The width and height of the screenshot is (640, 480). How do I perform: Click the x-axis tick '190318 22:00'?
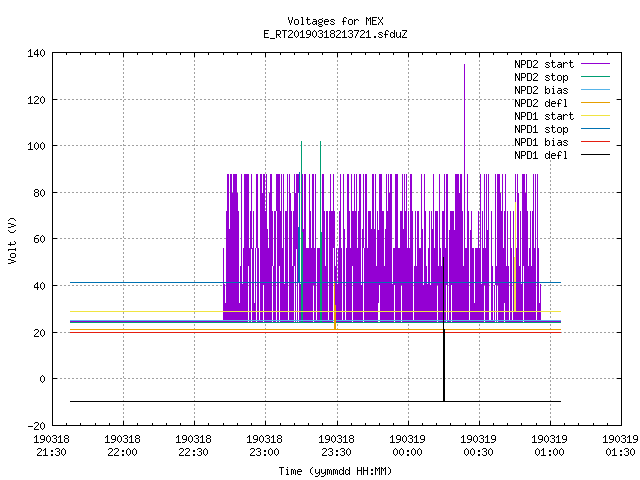coord(122,446)
